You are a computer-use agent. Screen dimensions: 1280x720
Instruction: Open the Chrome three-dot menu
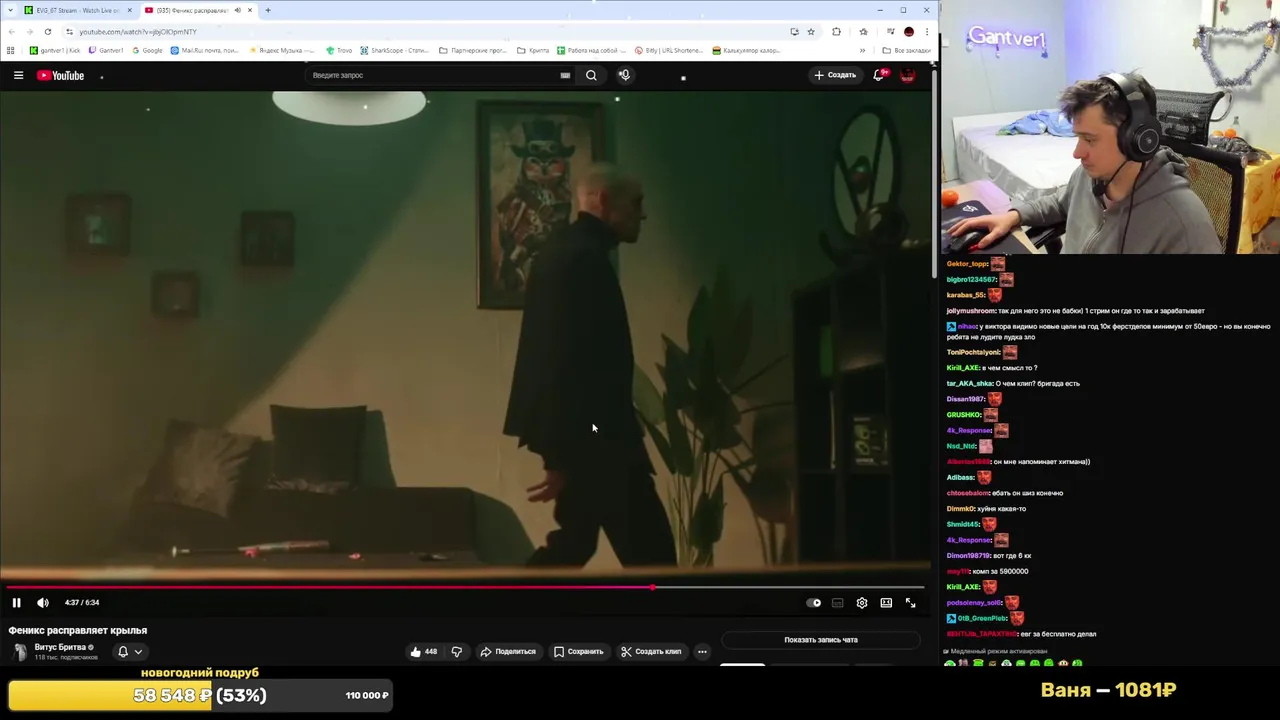point(927,32)
